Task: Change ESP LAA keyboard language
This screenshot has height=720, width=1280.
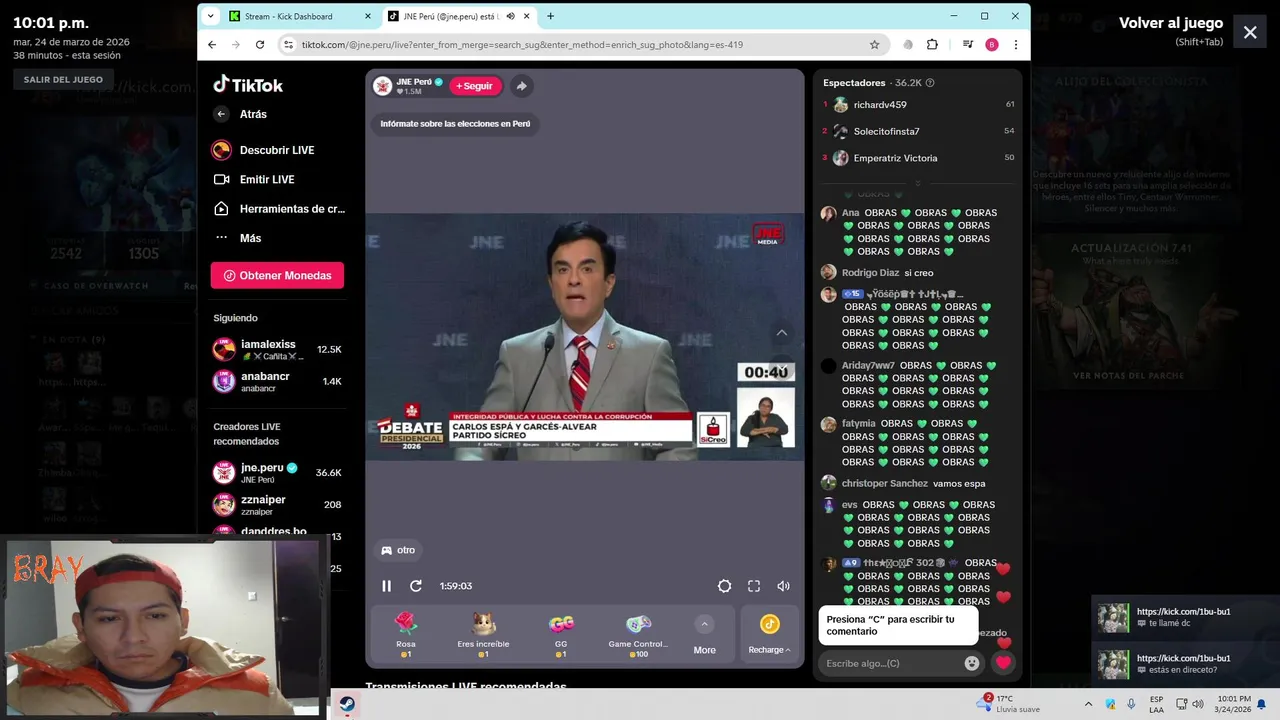Action: (1156, 704)
